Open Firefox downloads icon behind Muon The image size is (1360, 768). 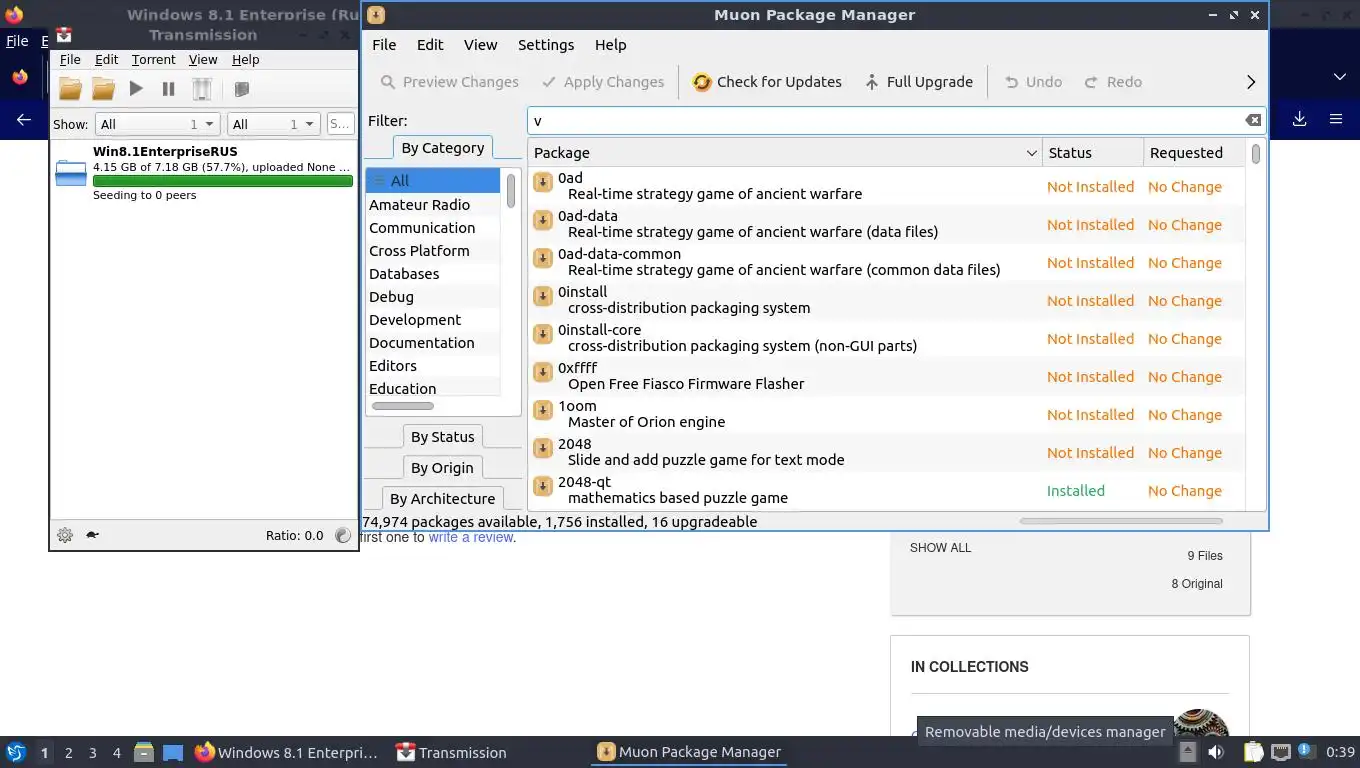(1299, 119)
